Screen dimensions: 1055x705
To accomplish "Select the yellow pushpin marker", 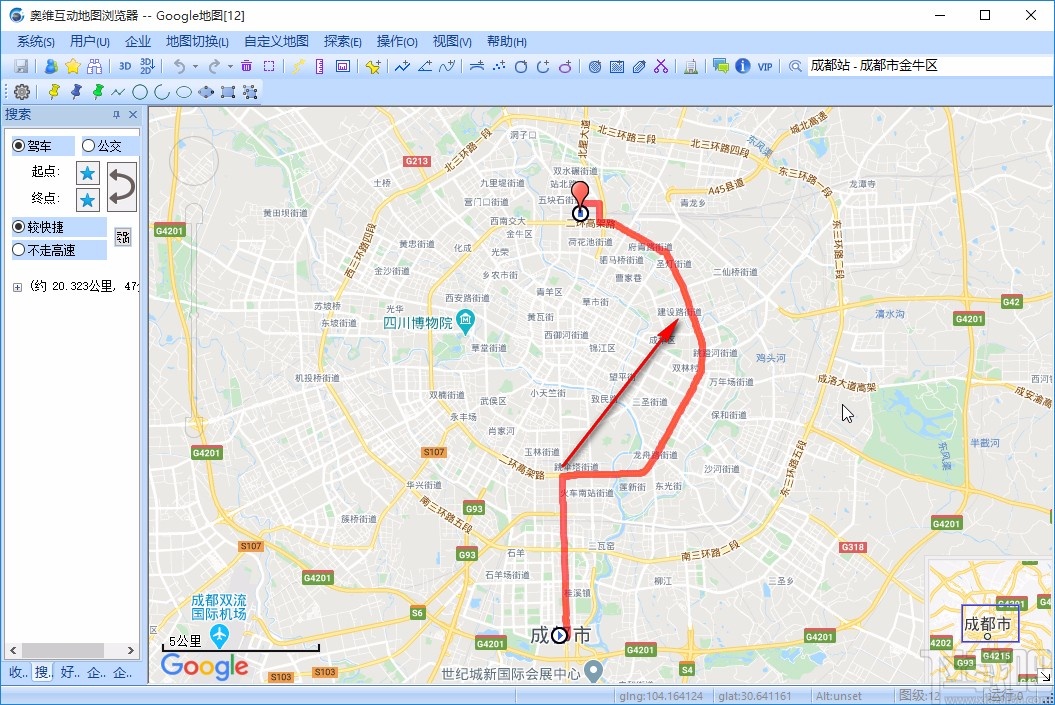I will coord(54,91).
